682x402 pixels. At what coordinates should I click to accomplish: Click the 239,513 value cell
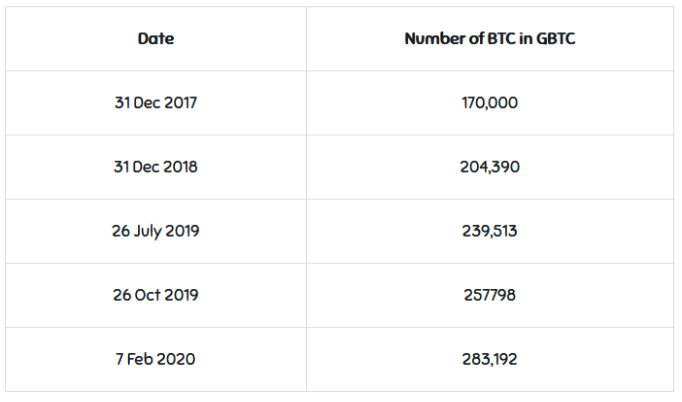coord(490,231)
